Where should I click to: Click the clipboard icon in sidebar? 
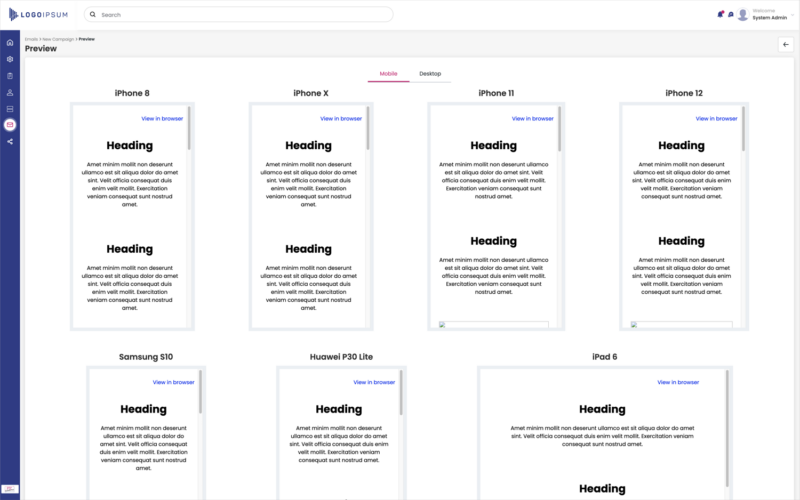10,76
